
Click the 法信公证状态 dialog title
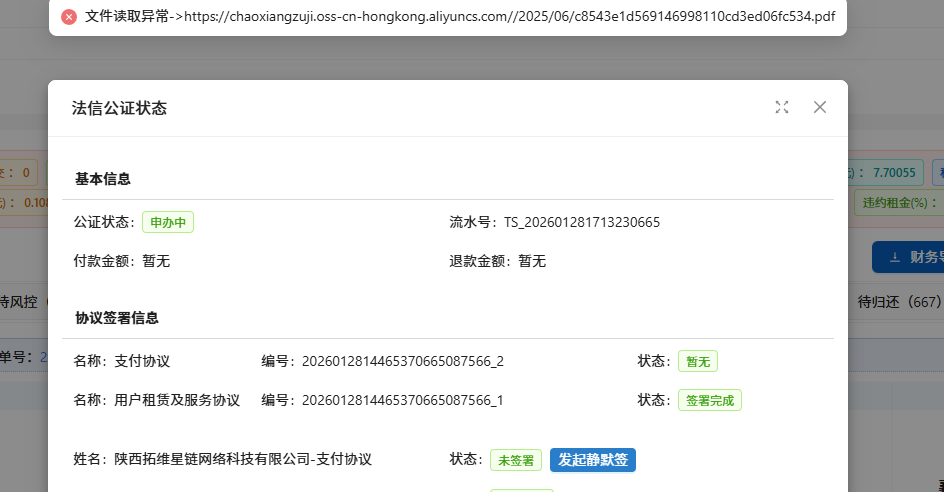click(119, 108)
